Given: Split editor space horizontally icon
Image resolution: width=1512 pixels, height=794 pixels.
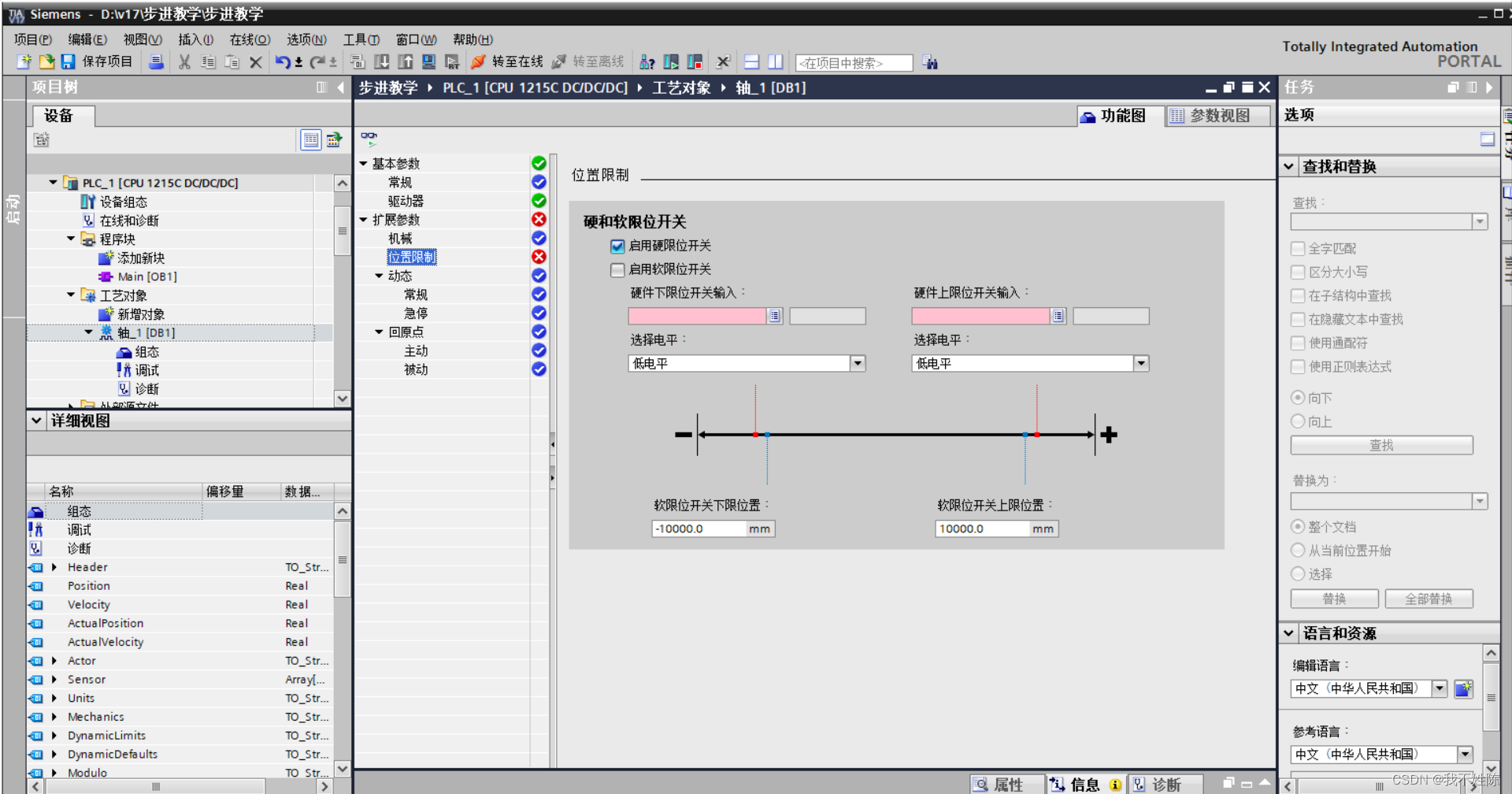Looking at the screenshot, I should [x=751, y=61].
